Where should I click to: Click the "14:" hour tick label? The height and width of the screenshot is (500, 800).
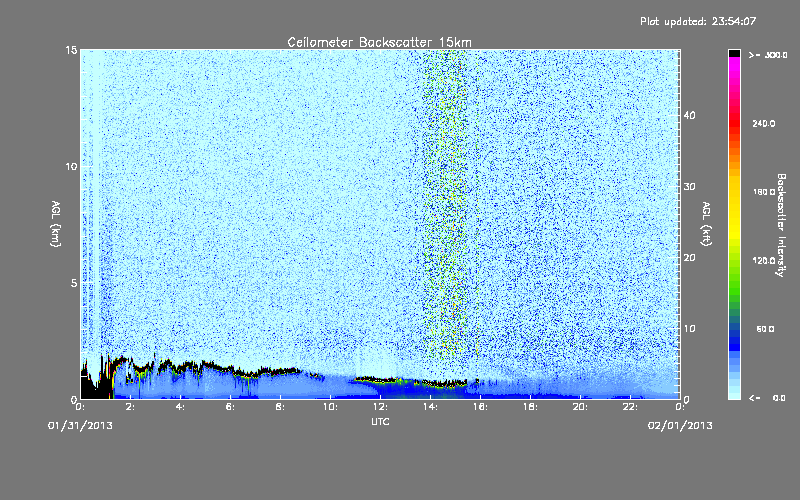(431, 407)
